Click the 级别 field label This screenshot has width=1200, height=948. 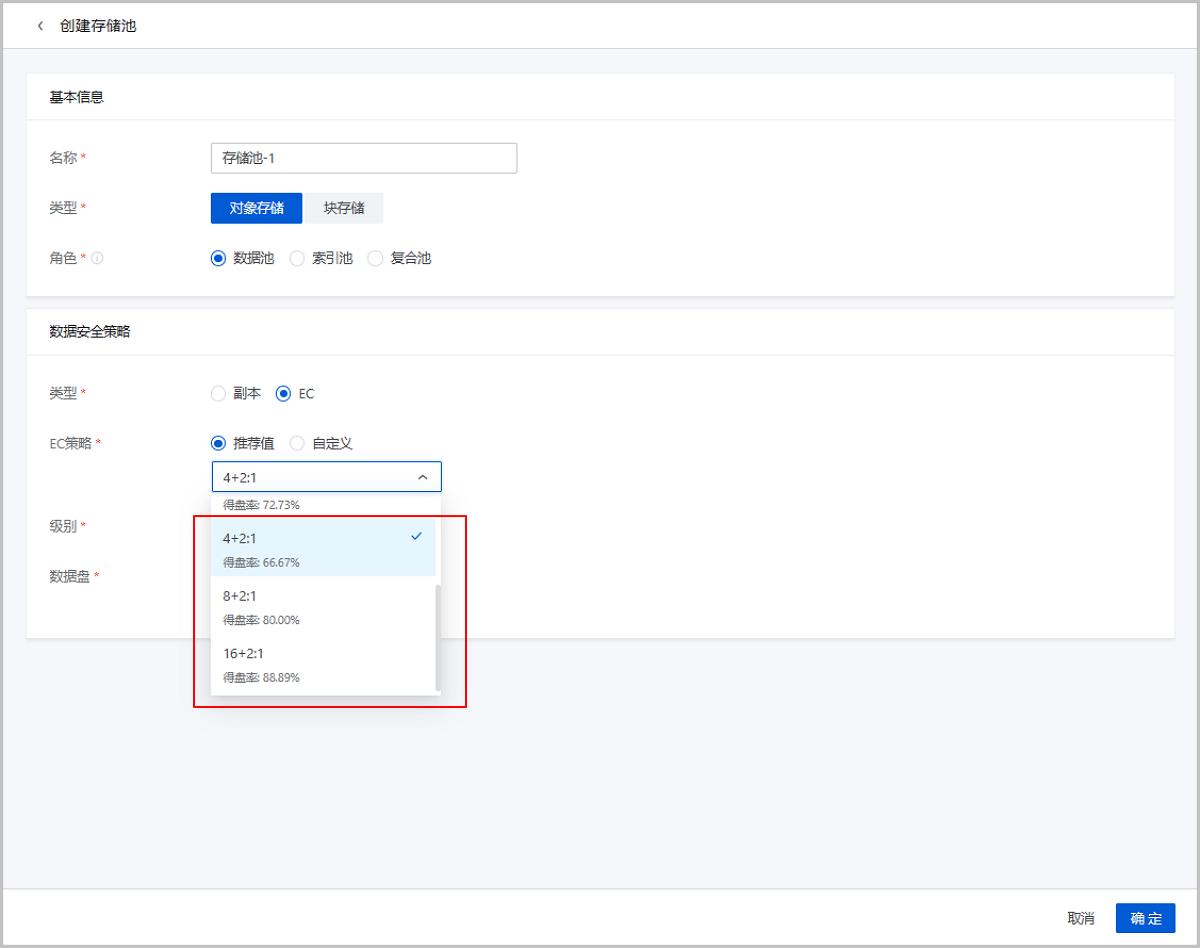[63, 526]
